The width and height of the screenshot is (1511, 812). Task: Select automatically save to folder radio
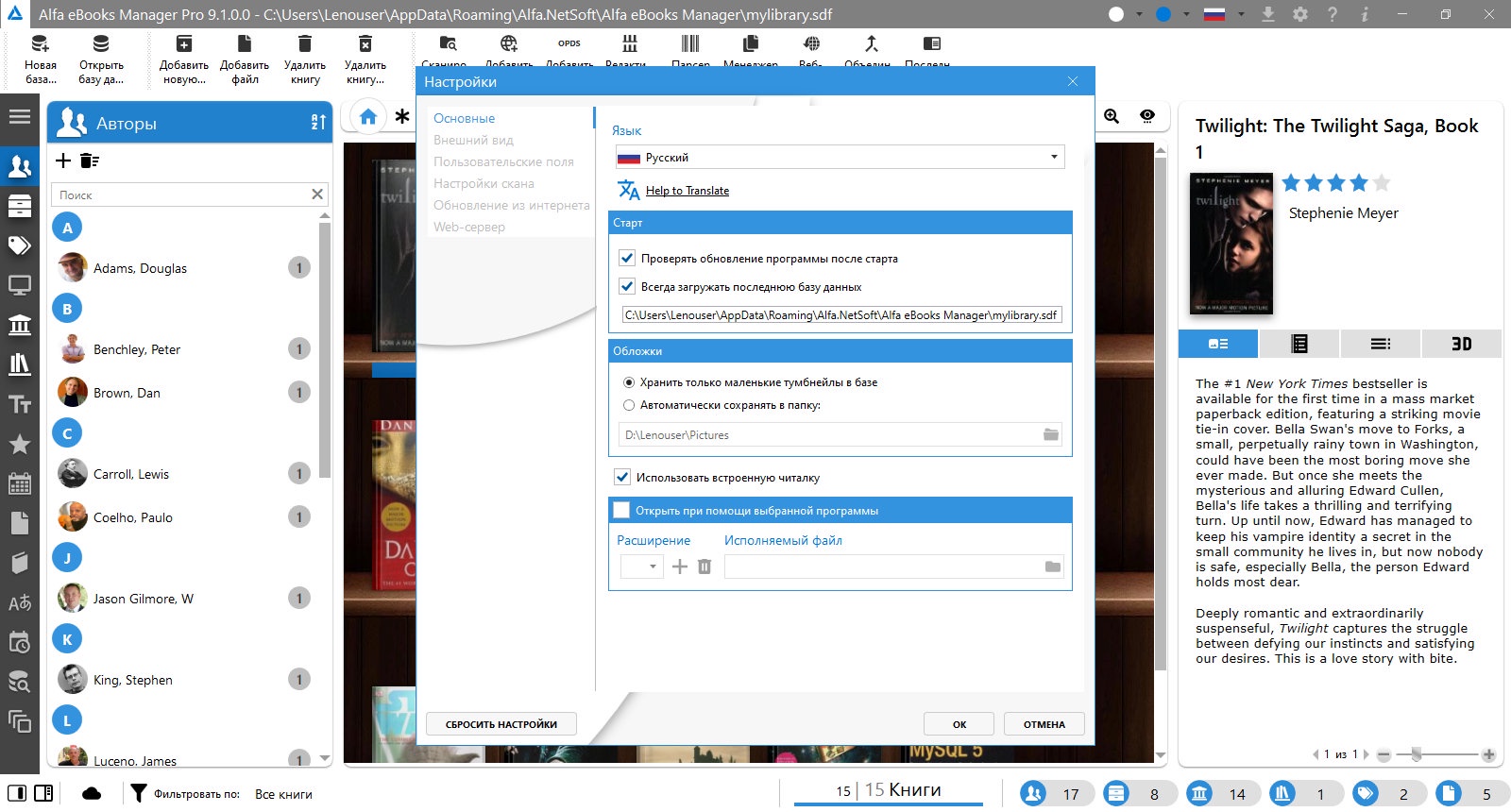coord(629,405)
